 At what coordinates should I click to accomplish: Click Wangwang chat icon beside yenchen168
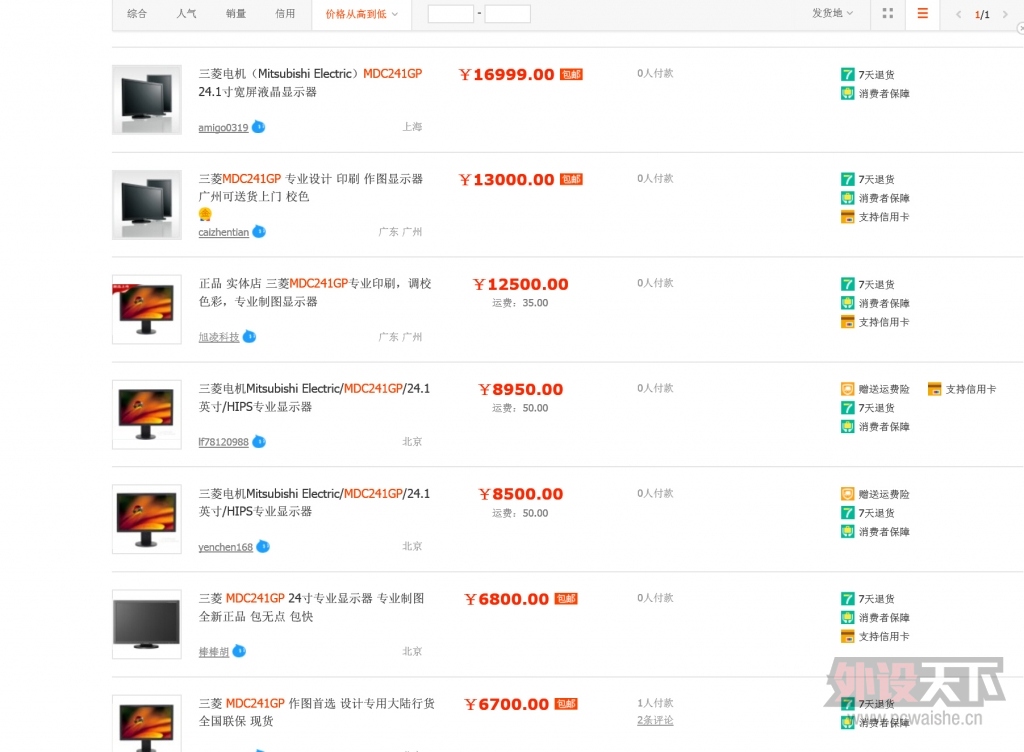click(x=263, y=546)
